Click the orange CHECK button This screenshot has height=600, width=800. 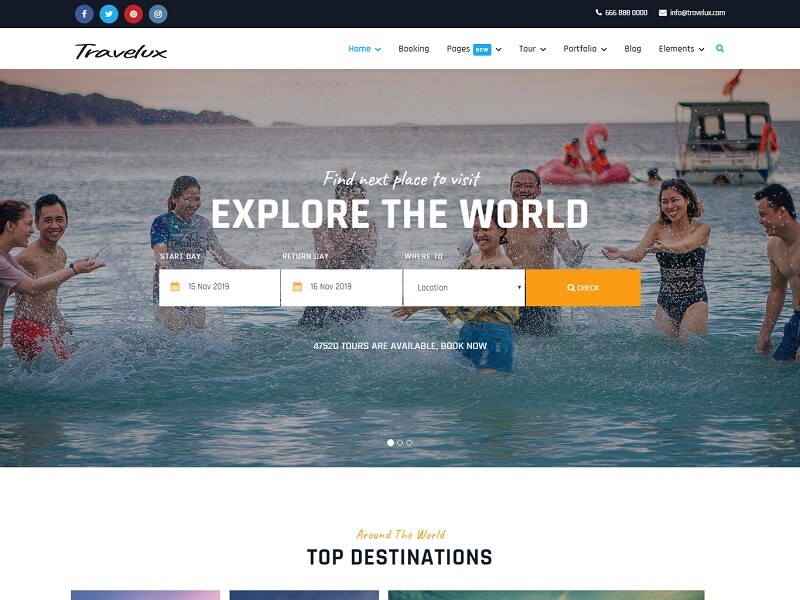583,288
